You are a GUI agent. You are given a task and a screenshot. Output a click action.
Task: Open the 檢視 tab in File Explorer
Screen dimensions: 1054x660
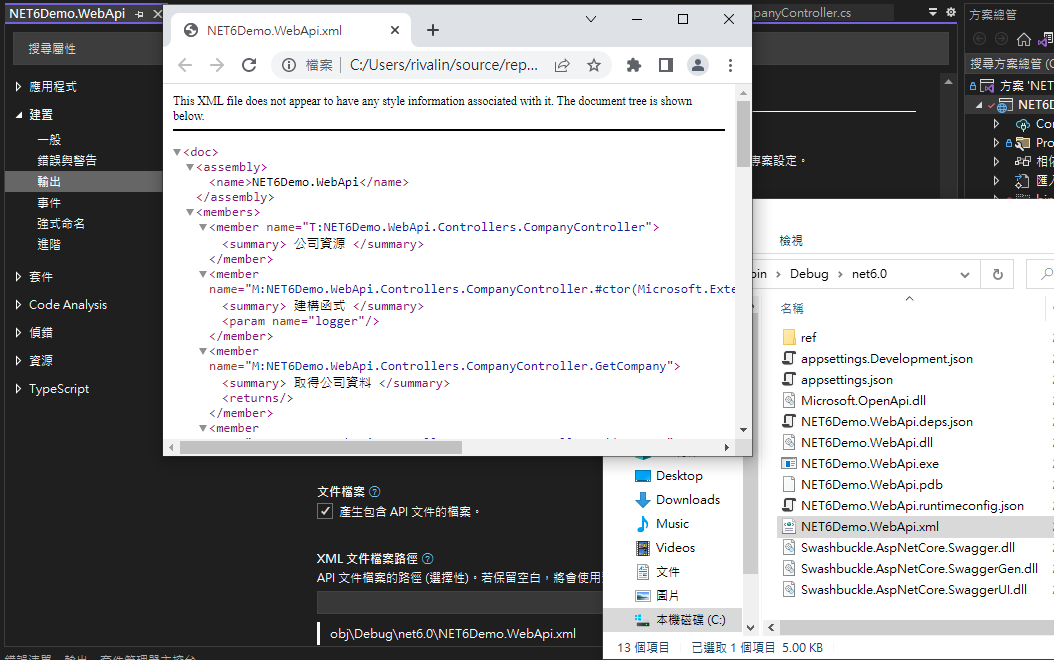click(790, 241)
